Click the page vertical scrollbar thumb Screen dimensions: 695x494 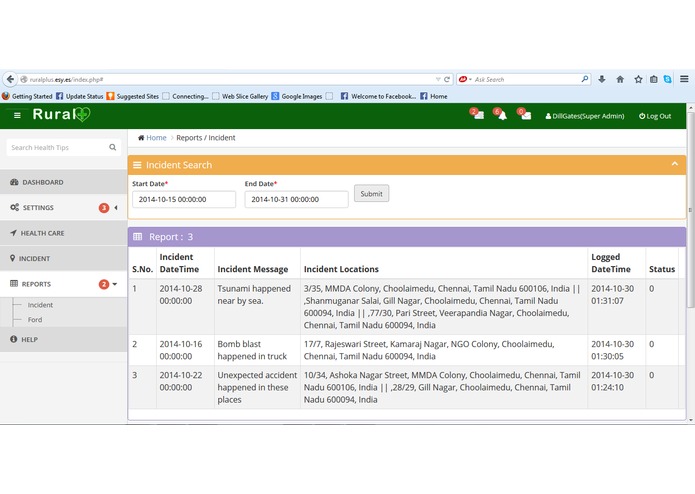point(691,209)
